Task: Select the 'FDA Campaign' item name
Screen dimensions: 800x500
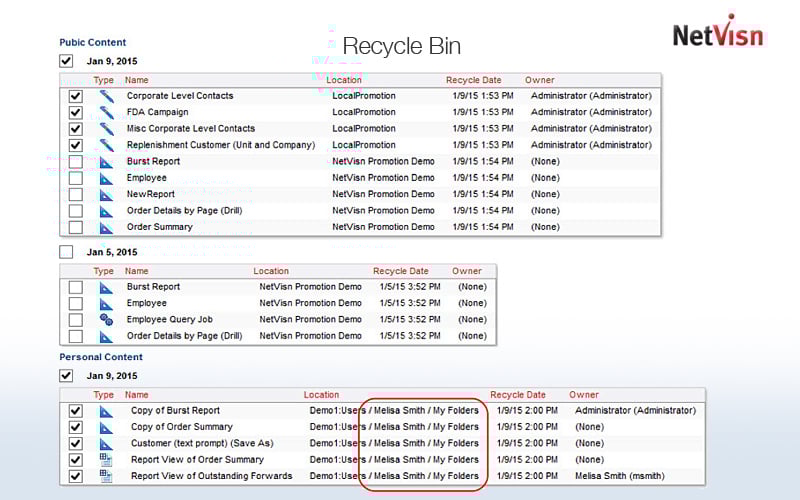Action: 158,112
